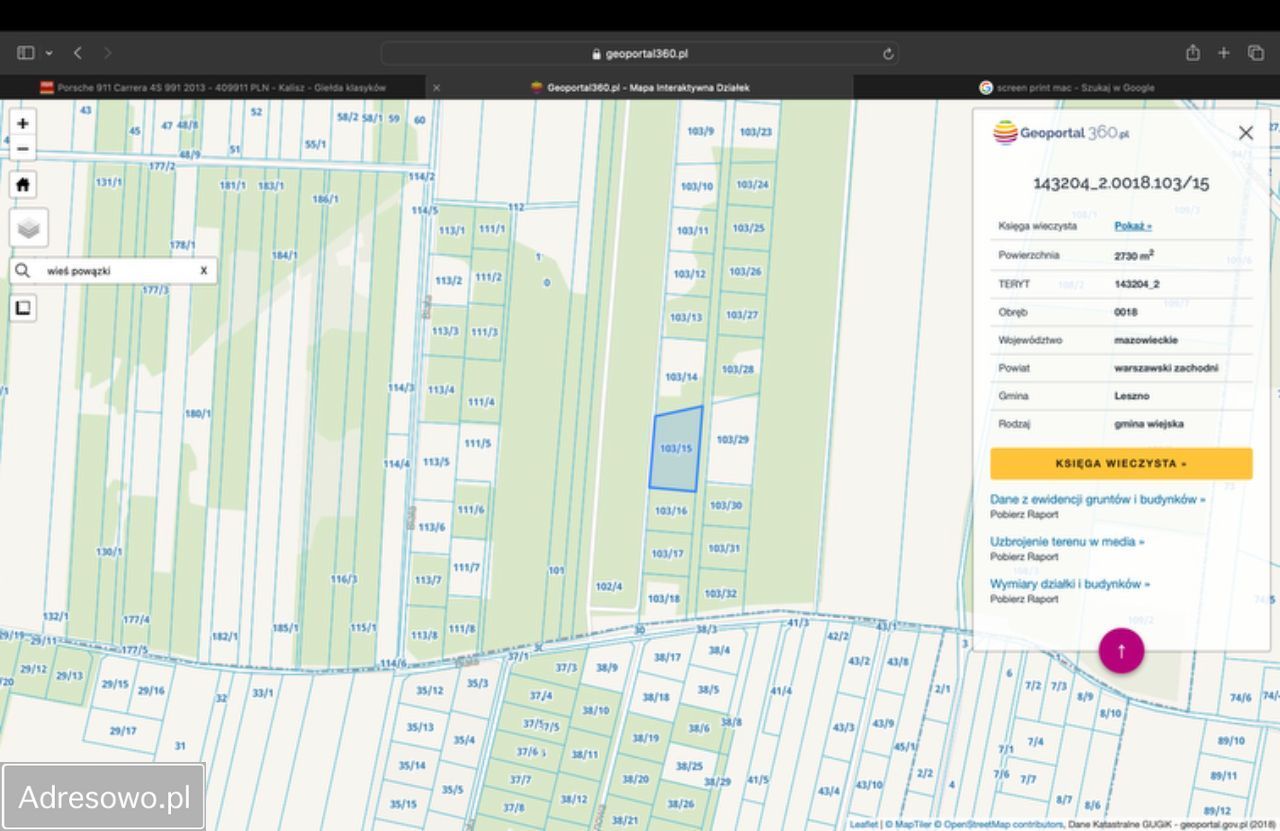Screen dimensions: 1280x831
Task: Open the 'Pokaż »' księga wieczysta link
Action: tap(1133, 226)
